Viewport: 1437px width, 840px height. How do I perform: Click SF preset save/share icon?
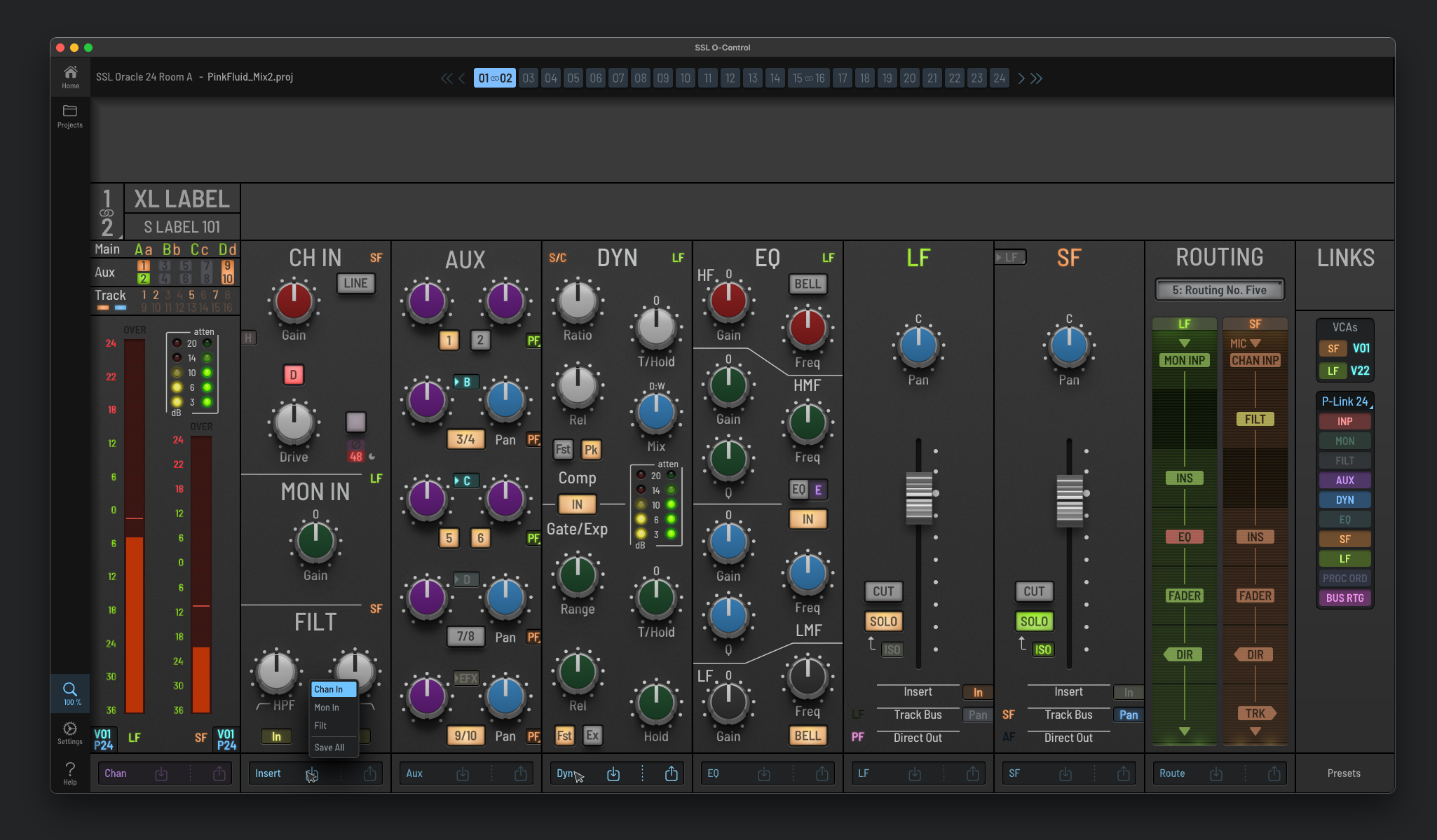point(1124,773)
